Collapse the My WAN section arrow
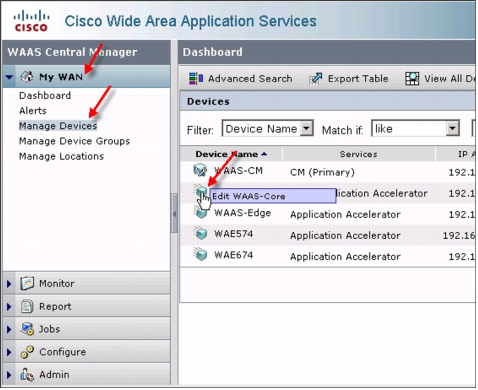 9,77
